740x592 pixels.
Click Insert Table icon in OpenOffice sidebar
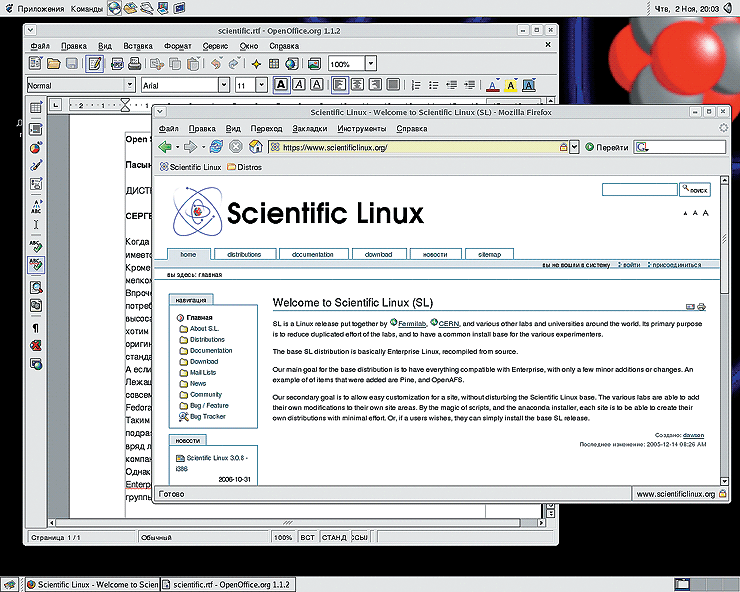(x=36, y=108)
